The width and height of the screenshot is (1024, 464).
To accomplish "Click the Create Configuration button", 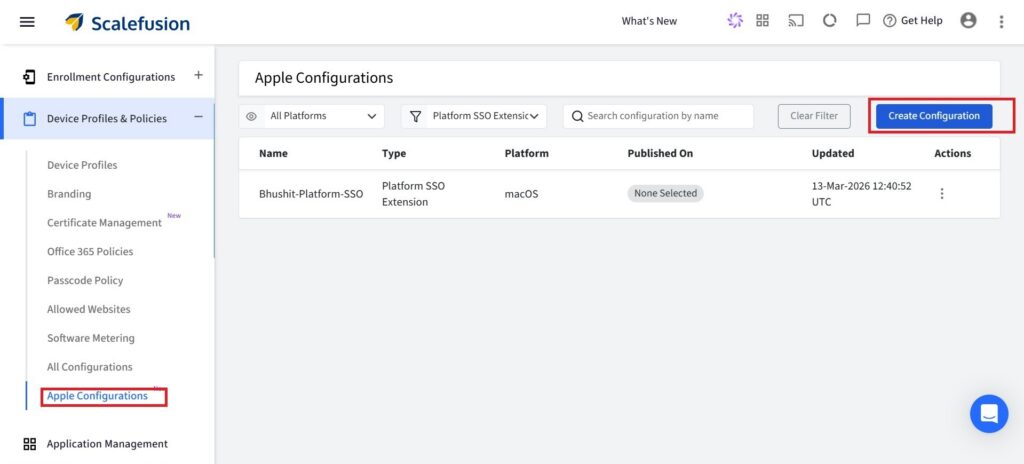I will click(933, 116).
